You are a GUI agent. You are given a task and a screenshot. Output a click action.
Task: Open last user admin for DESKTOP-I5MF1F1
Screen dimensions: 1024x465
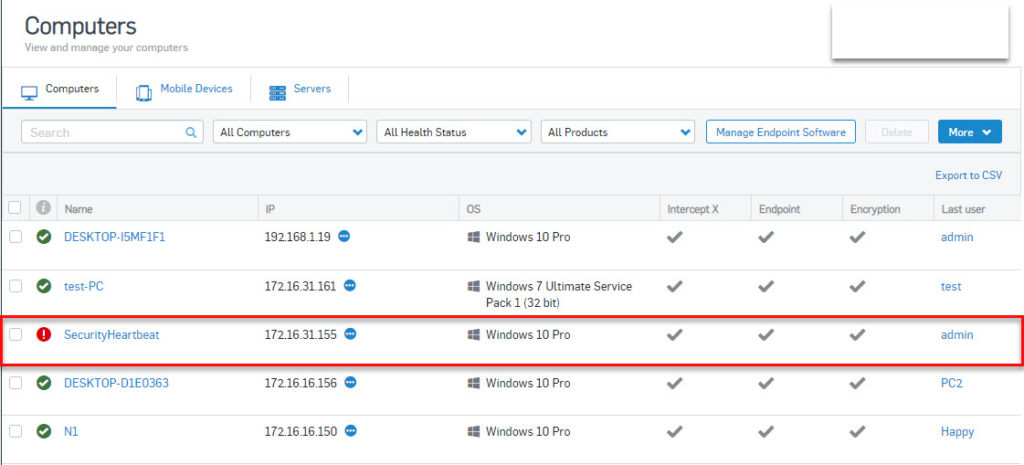(x=957, y=237)
